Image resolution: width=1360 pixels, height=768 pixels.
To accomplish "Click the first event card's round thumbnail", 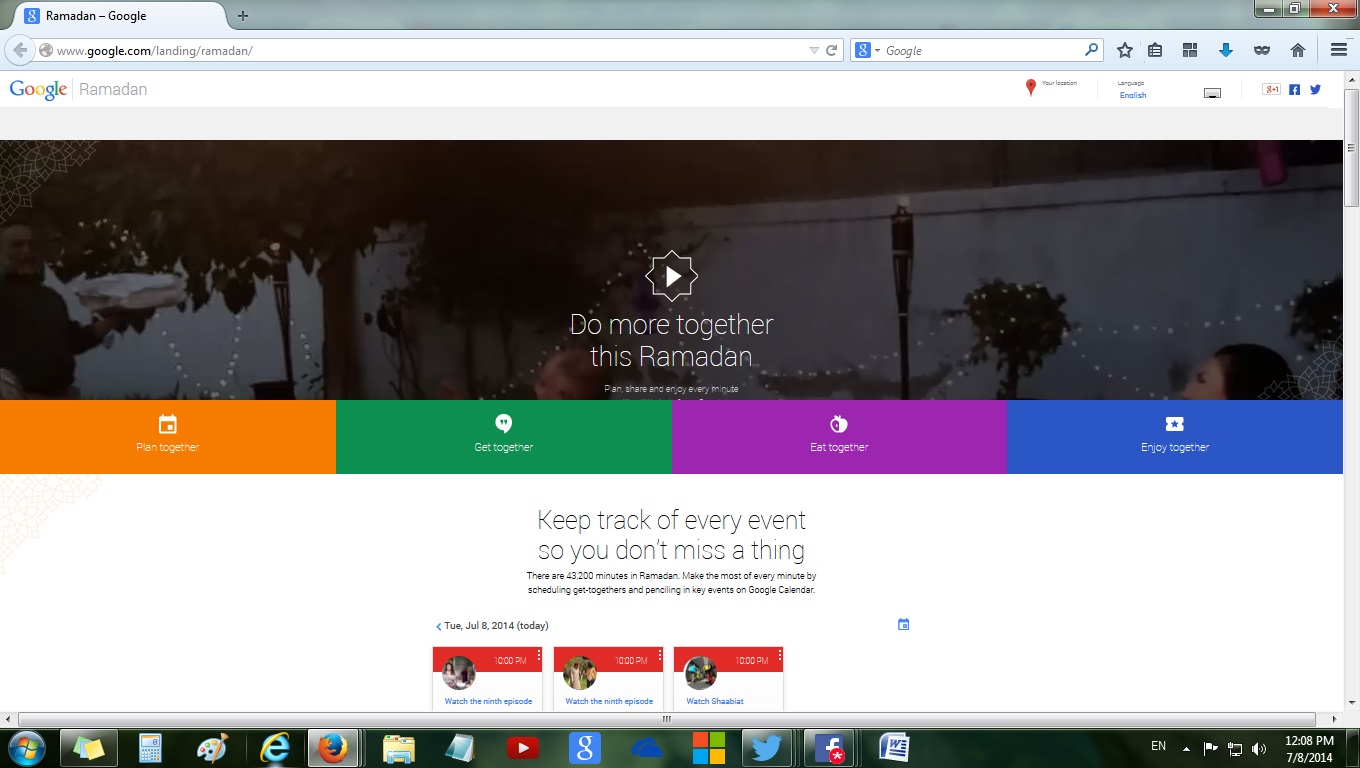I will 459,672.
